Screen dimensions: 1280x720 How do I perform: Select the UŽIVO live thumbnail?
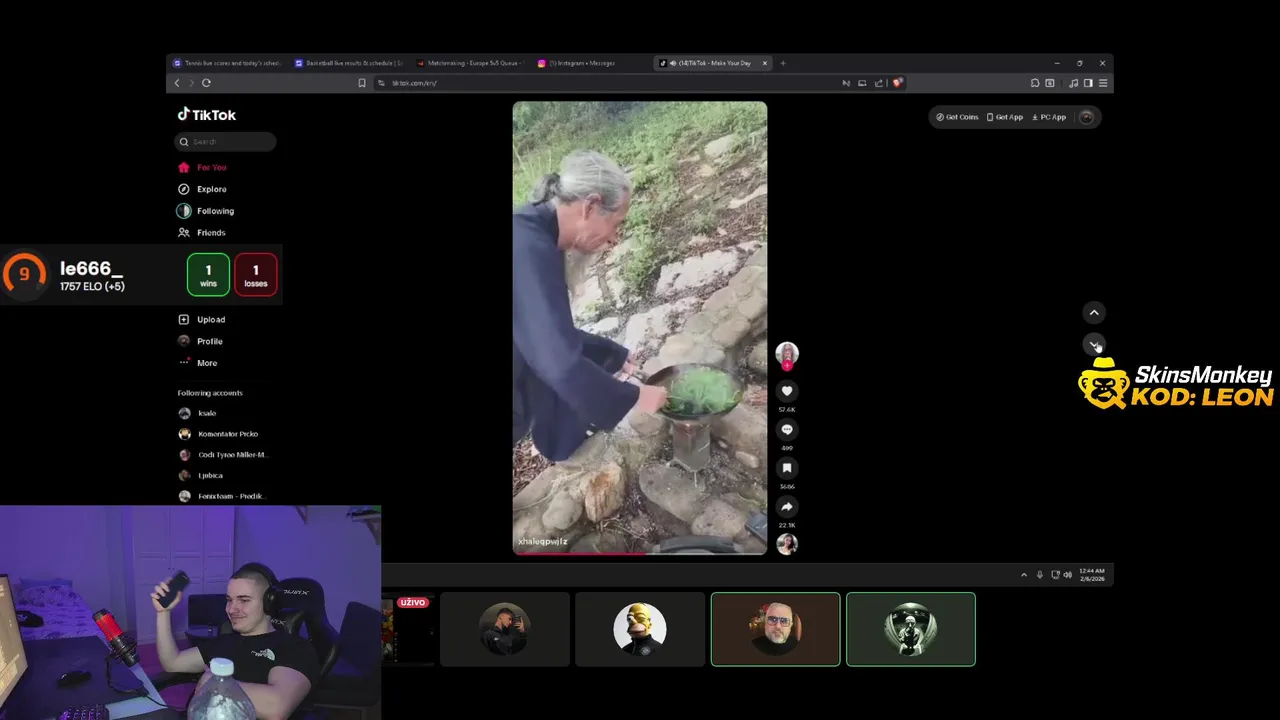pyautogui.click(x=408, y=629)
